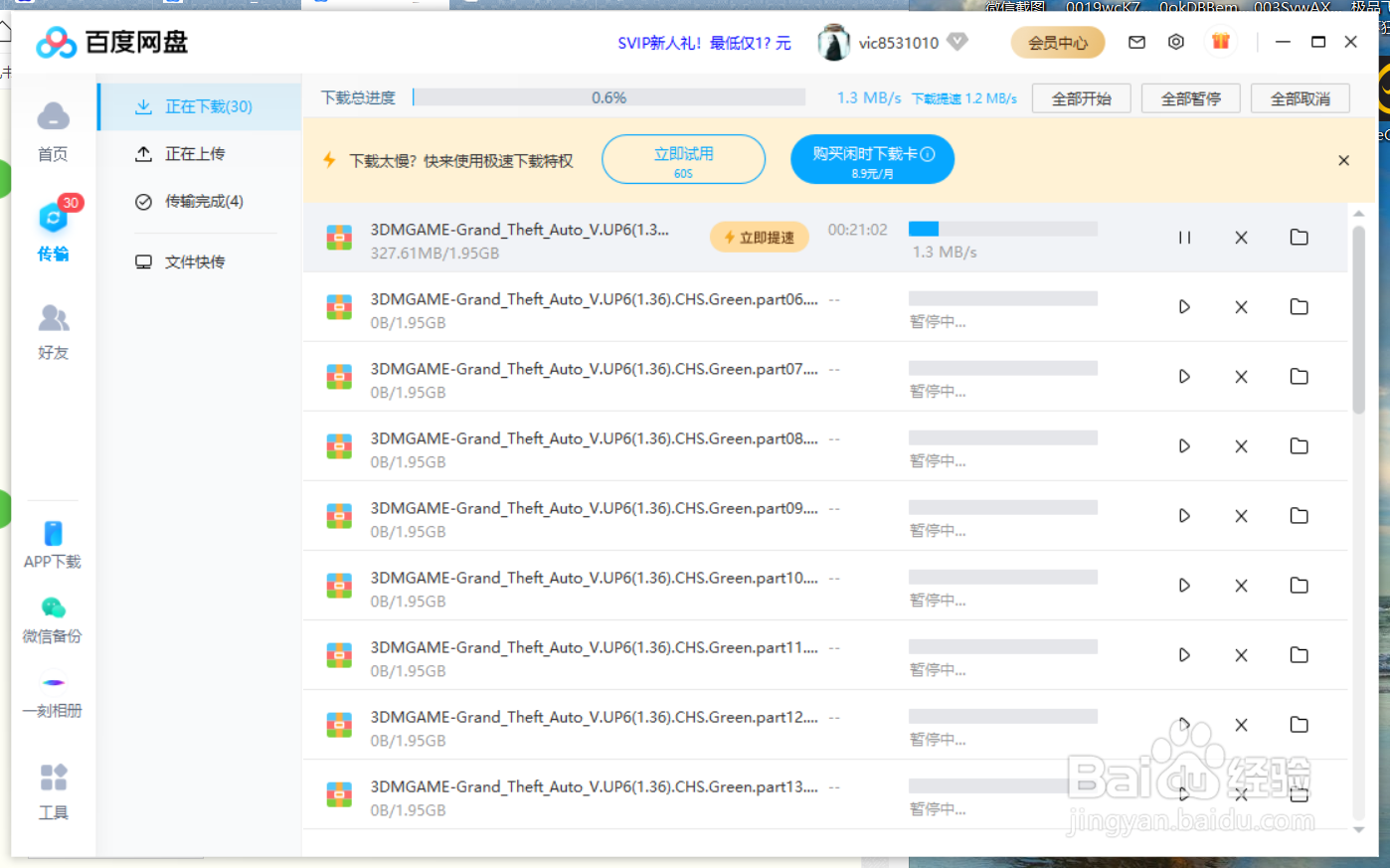Click the 全部开始 button

click(1082, 98)
